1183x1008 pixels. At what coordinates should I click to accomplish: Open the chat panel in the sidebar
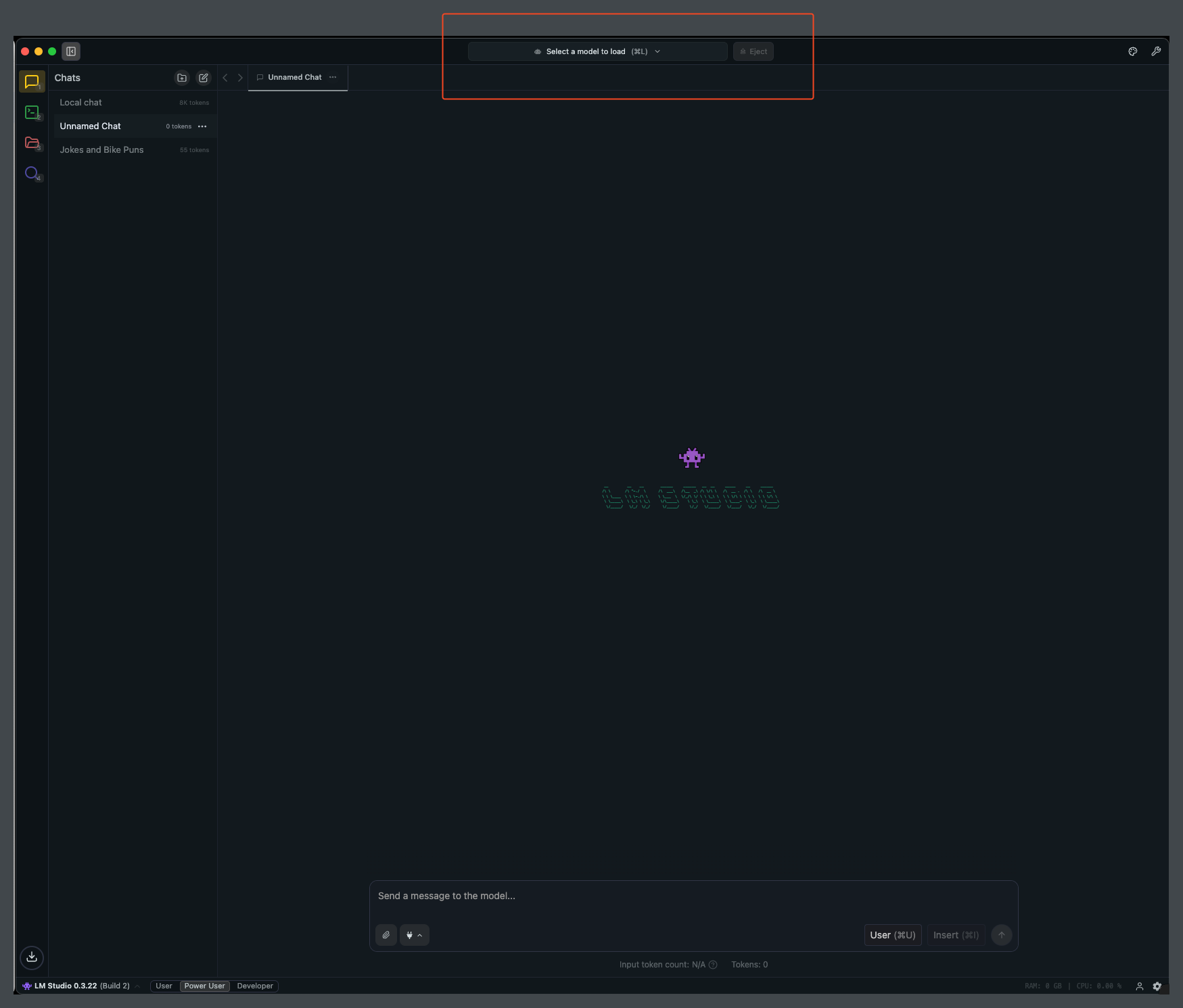pos(31,81)
